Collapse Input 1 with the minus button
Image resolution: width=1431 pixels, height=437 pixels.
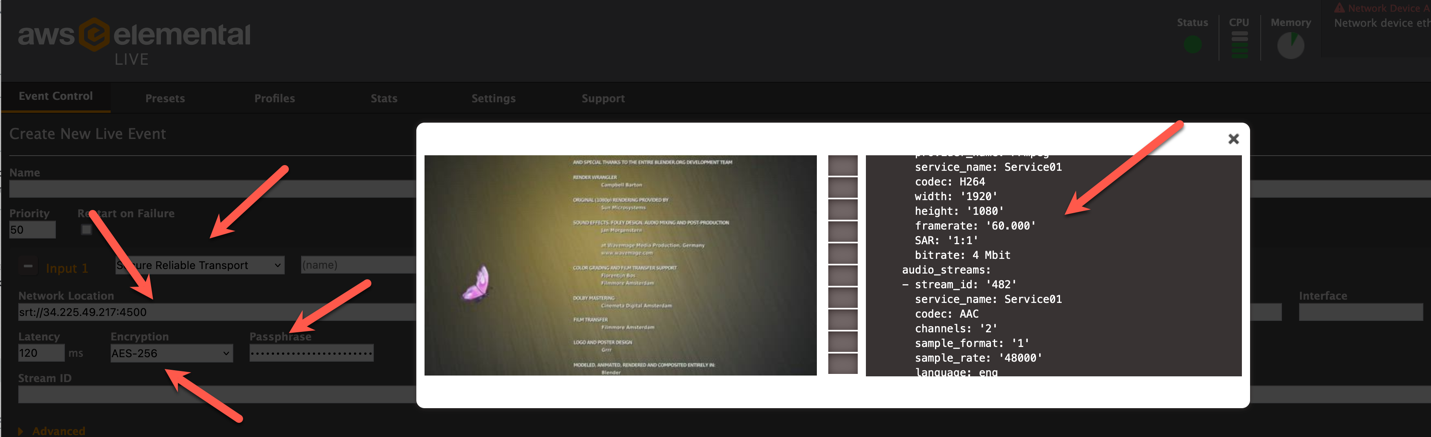[x=28, y=267]
